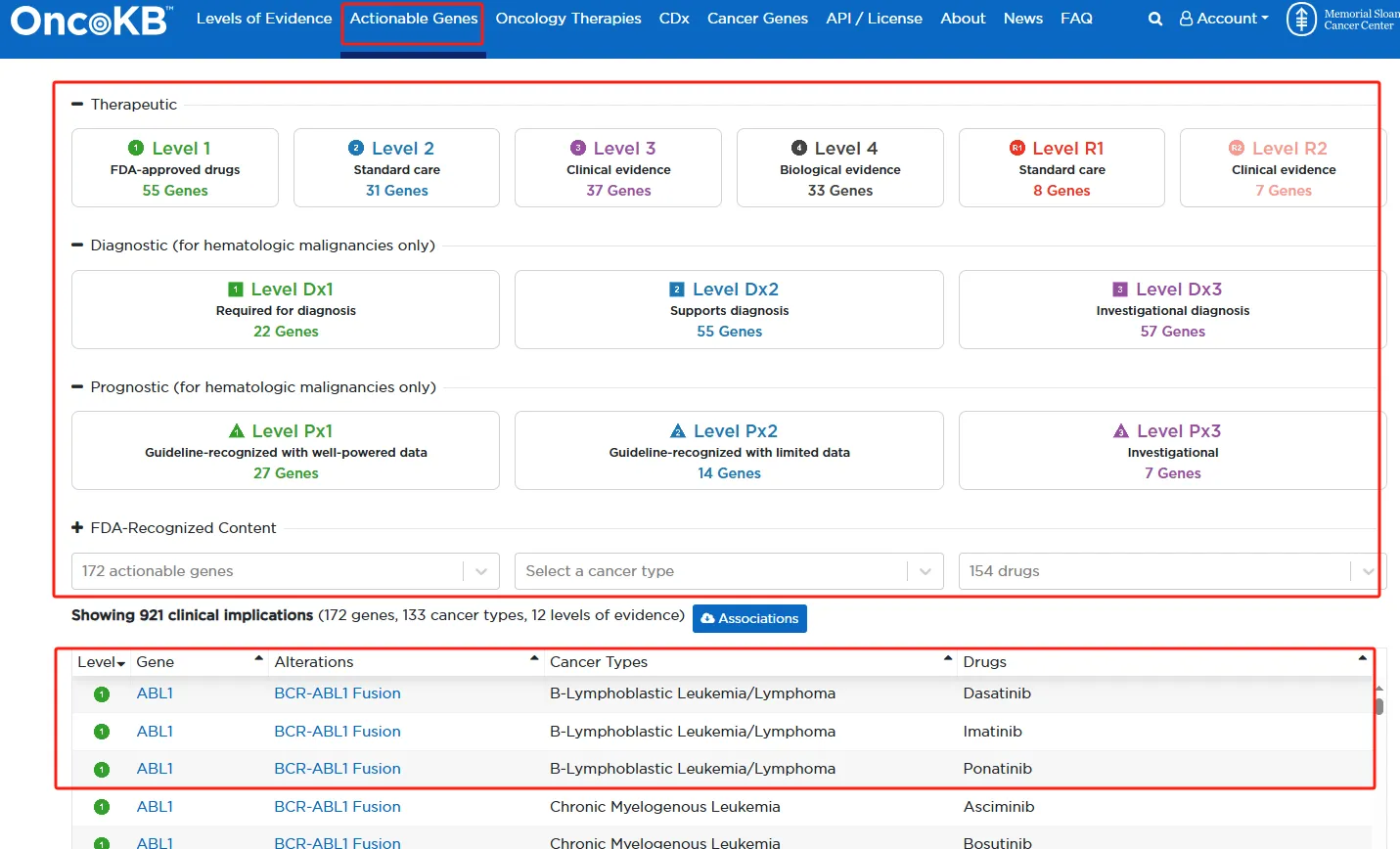Expand the FDA-Recognized Content section
The image size is (1400, 849).
[x=77, y=528]
